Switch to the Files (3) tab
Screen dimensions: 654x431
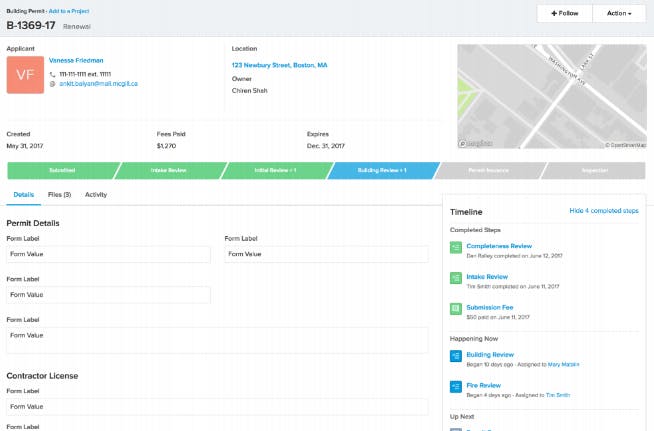pos(59,194)
